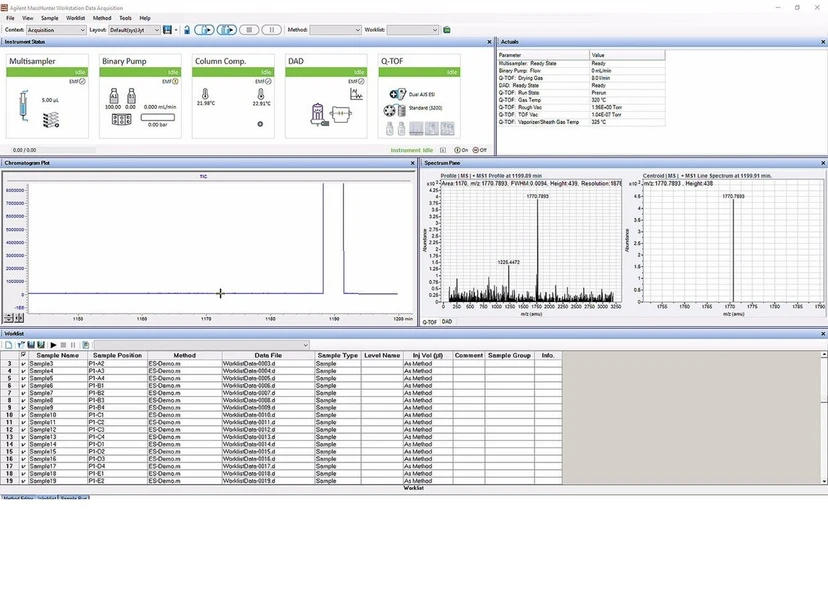Click the EMF button on the Multisampler tile

click(78, 81)
